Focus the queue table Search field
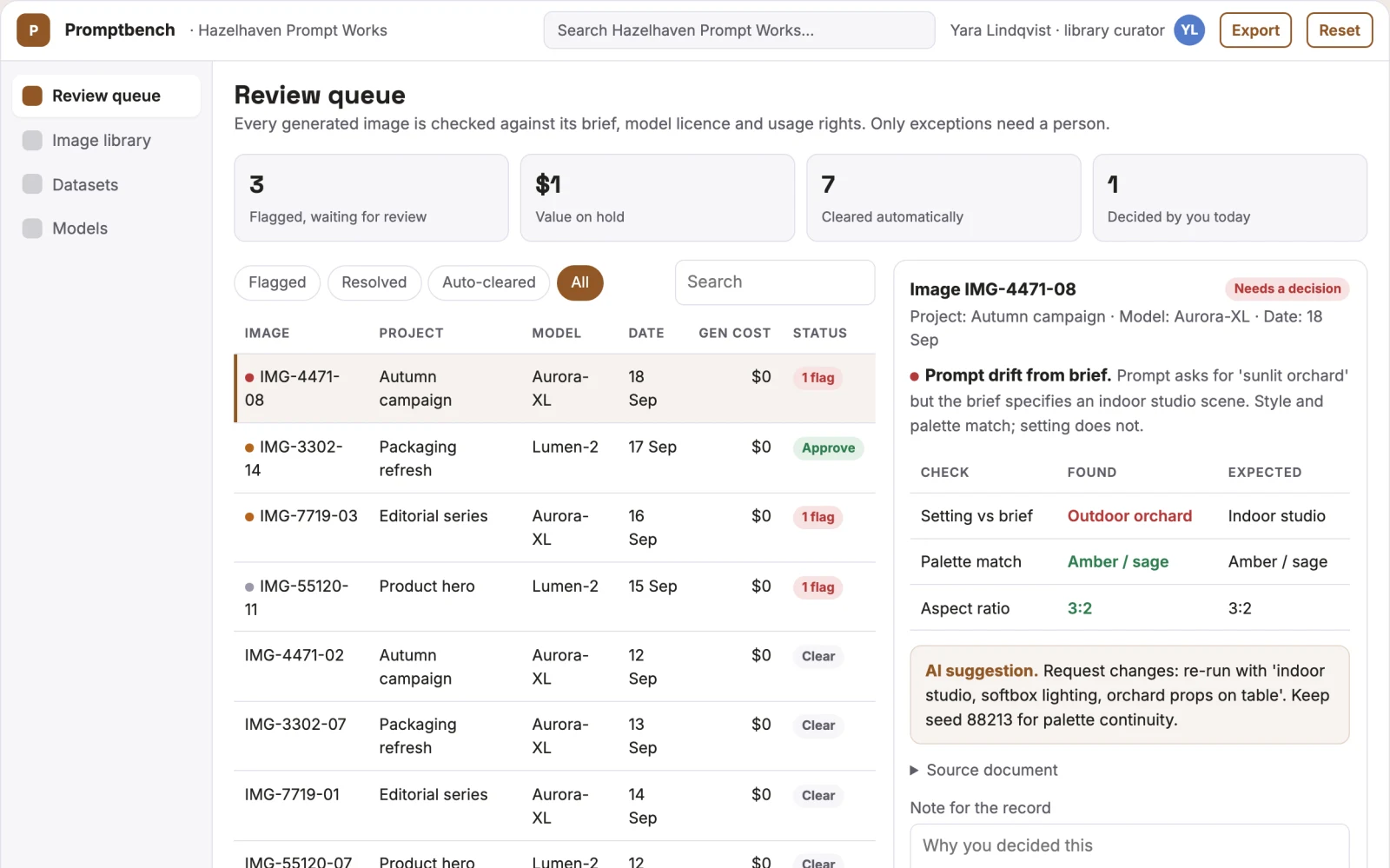The height and width of the screenshot is (868, 1390). click(775, 282)
